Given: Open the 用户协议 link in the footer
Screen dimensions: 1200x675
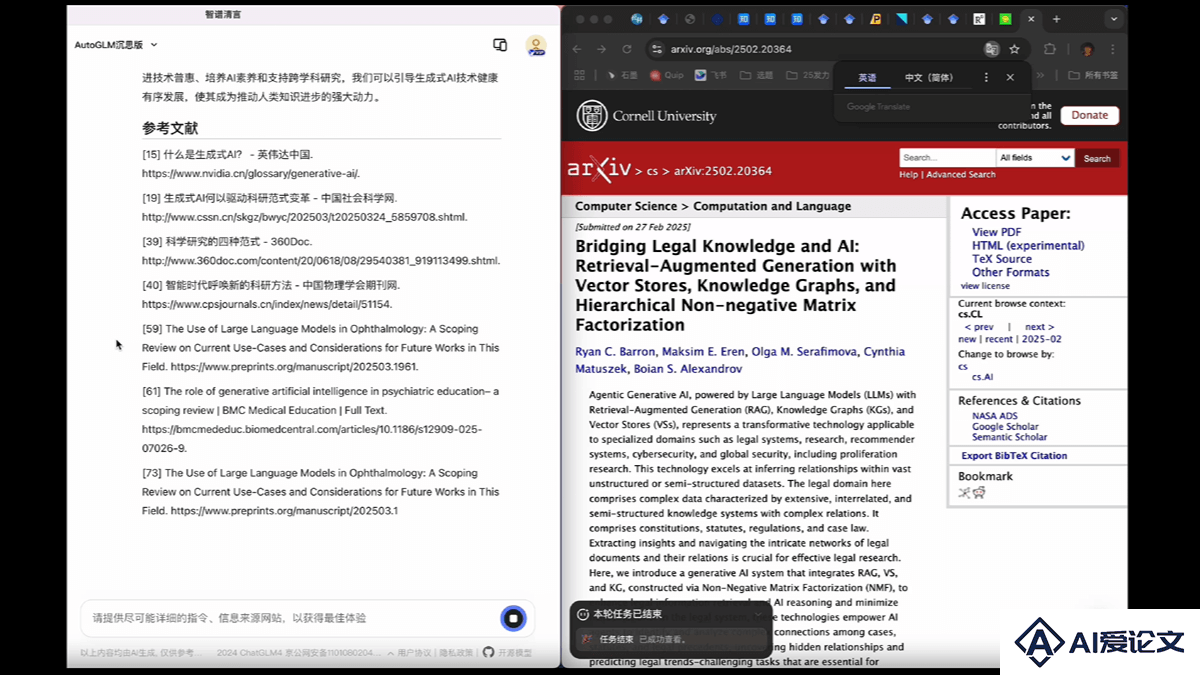Looking at the screenshot, I should coord(414,653).
